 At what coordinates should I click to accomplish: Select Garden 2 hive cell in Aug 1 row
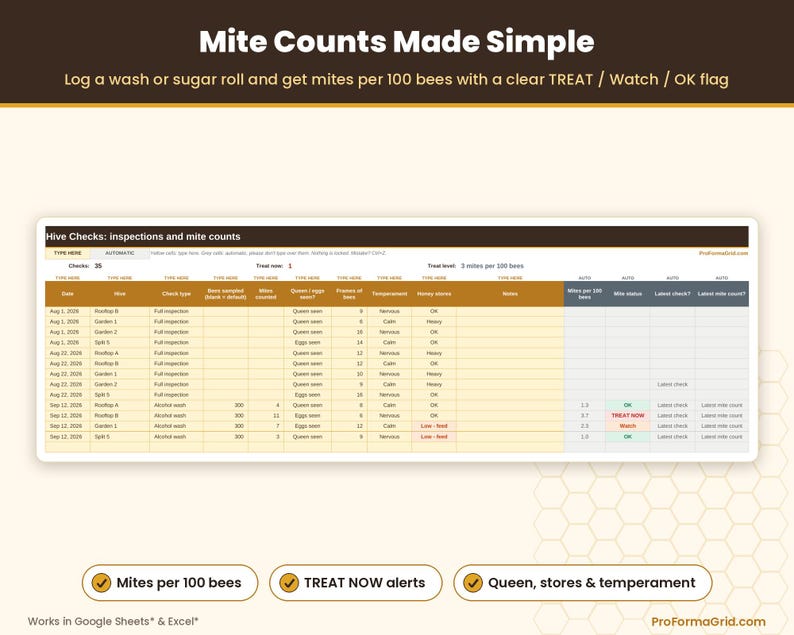120,332
